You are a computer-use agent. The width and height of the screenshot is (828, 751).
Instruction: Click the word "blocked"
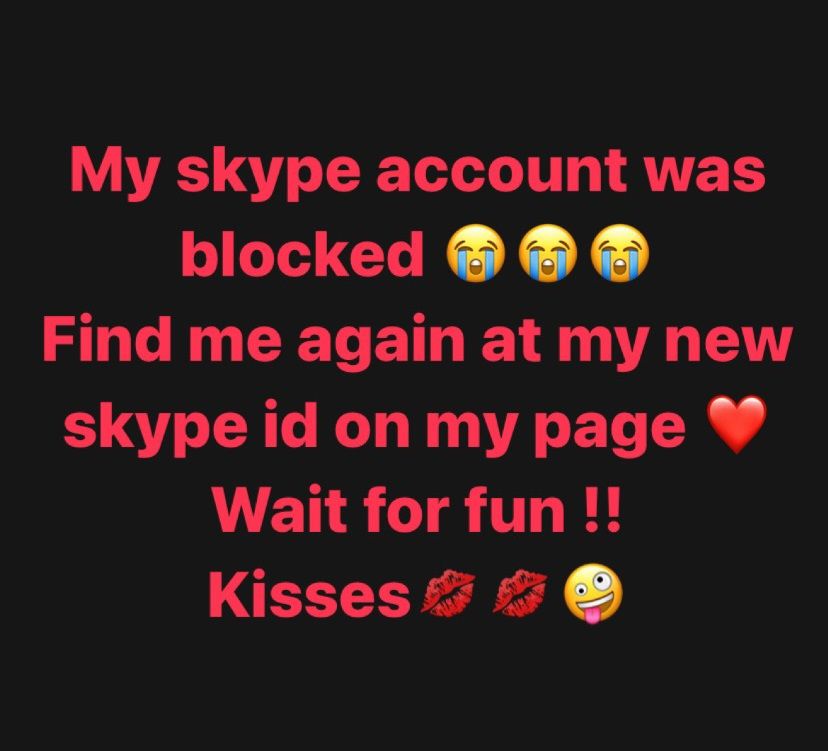coord(302,254)
